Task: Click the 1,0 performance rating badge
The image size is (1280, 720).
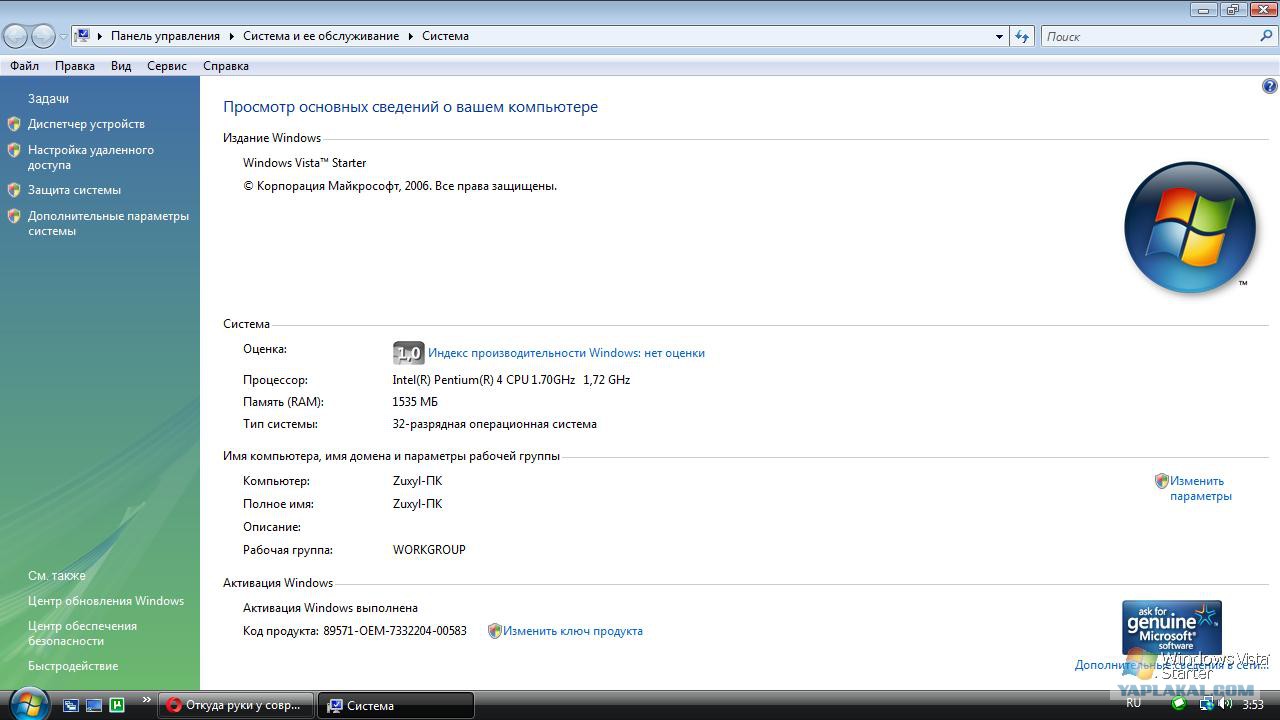Action: [x=408, y=353]
